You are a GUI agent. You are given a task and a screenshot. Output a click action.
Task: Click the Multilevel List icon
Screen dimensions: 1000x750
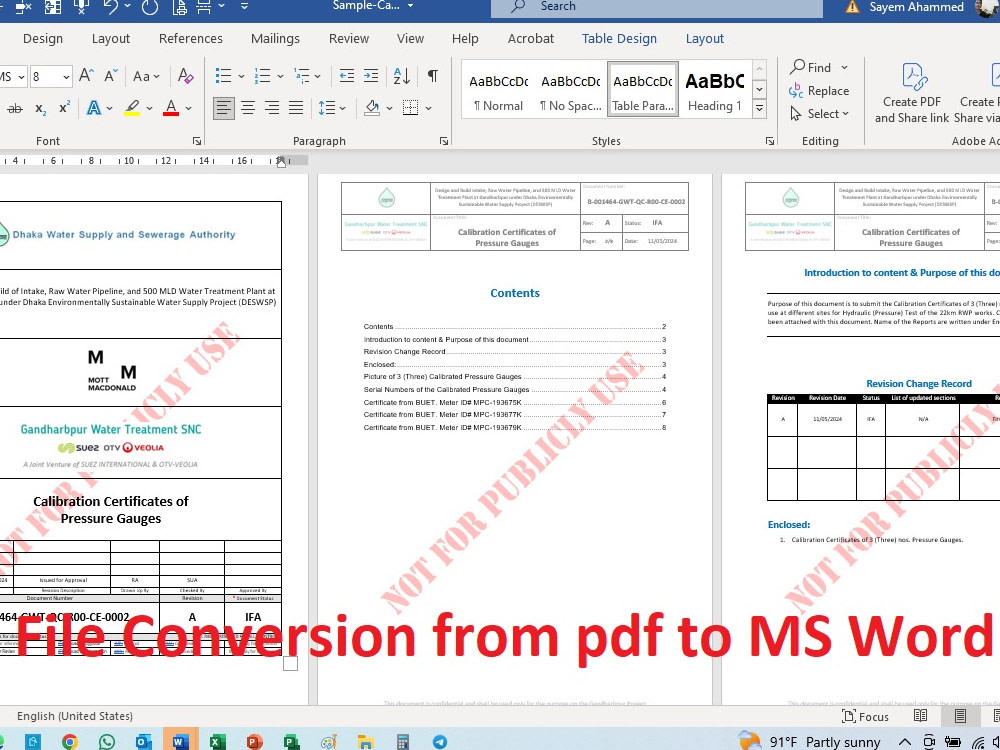coord(302,76)
